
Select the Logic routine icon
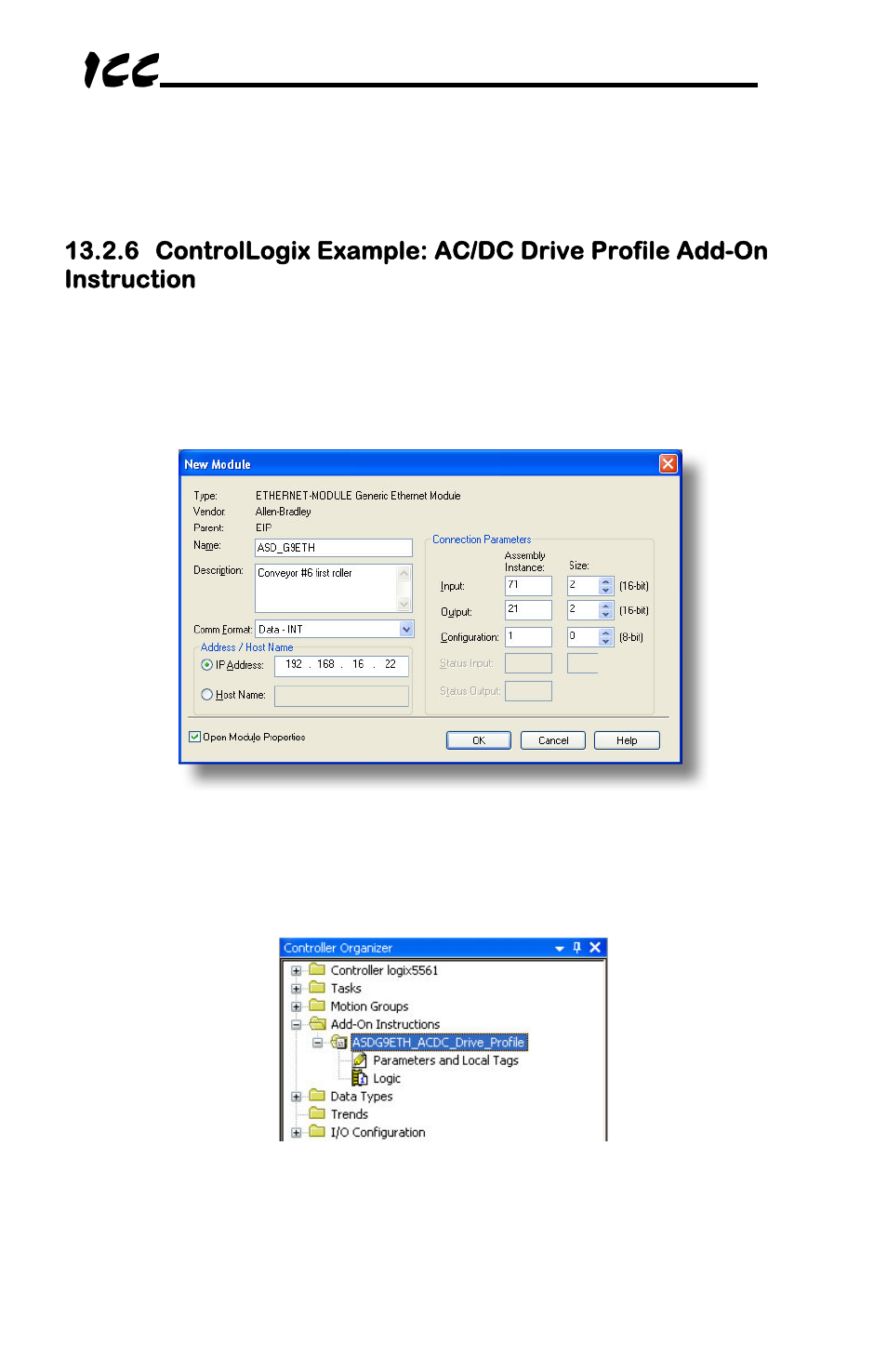tap(360, 1078)
